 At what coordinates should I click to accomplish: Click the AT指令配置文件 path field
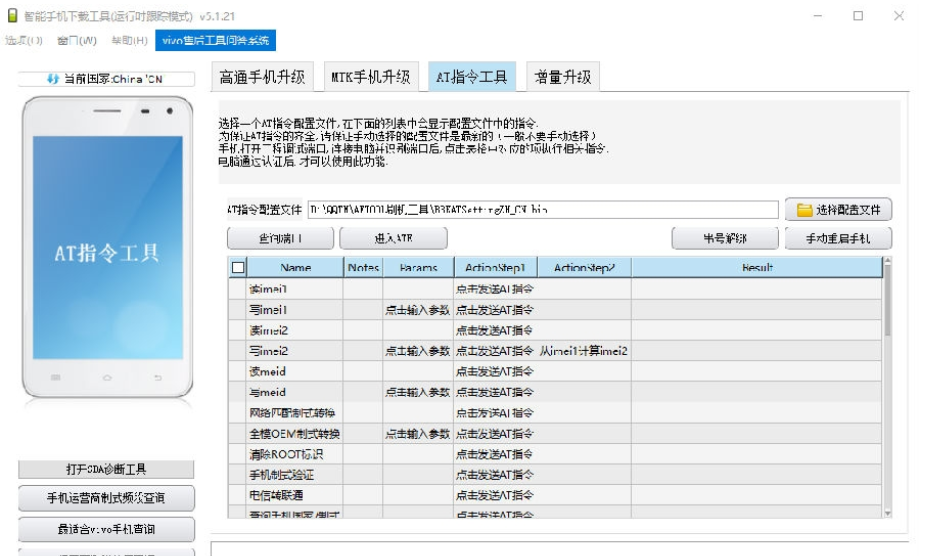(542, 210)
